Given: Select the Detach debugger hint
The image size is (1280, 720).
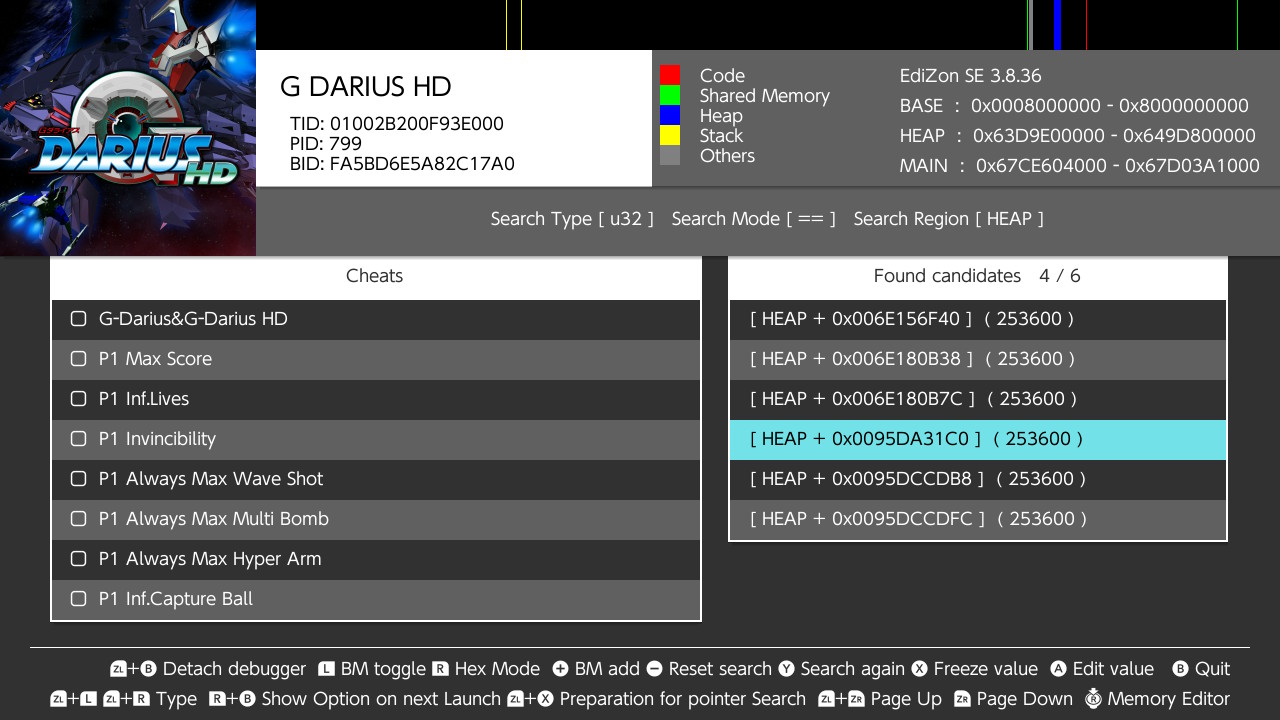Looking at the screenshot, I should [x=208, y=669].
